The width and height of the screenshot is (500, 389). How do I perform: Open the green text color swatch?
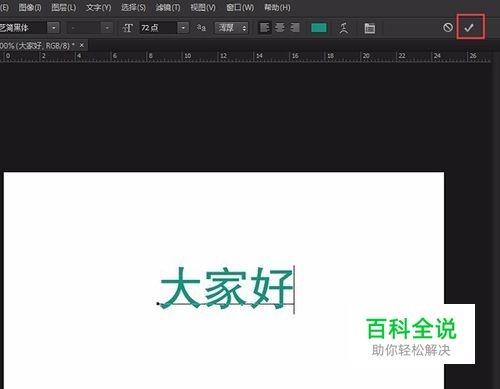tap(319, 28)
